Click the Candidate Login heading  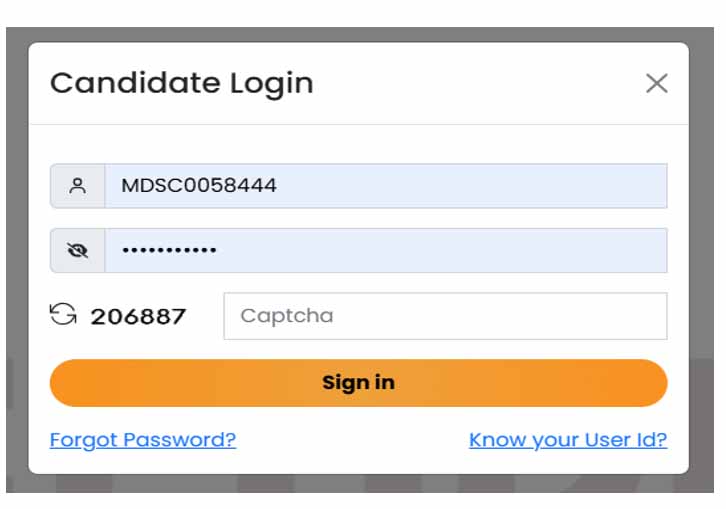[x=181, y=83]
